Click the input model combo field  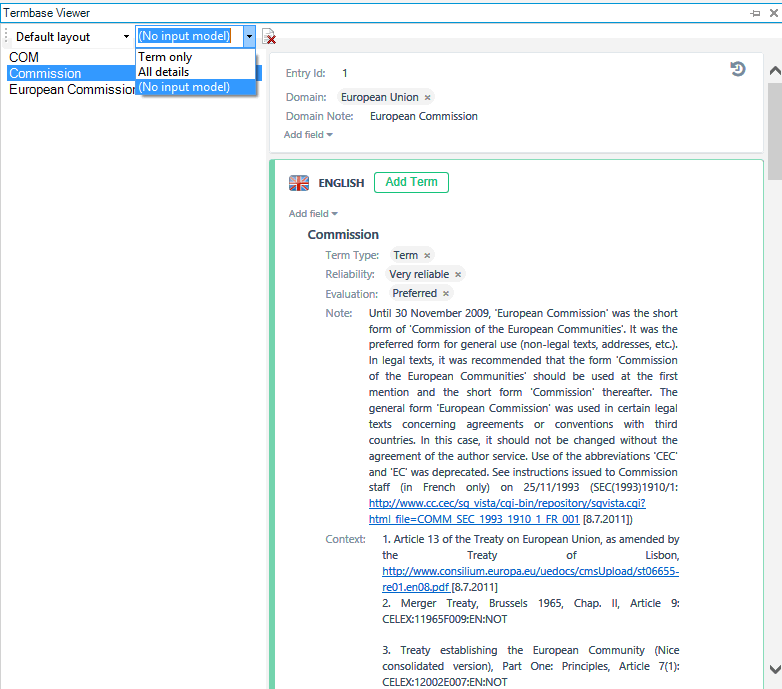click(x=190, y=36)
